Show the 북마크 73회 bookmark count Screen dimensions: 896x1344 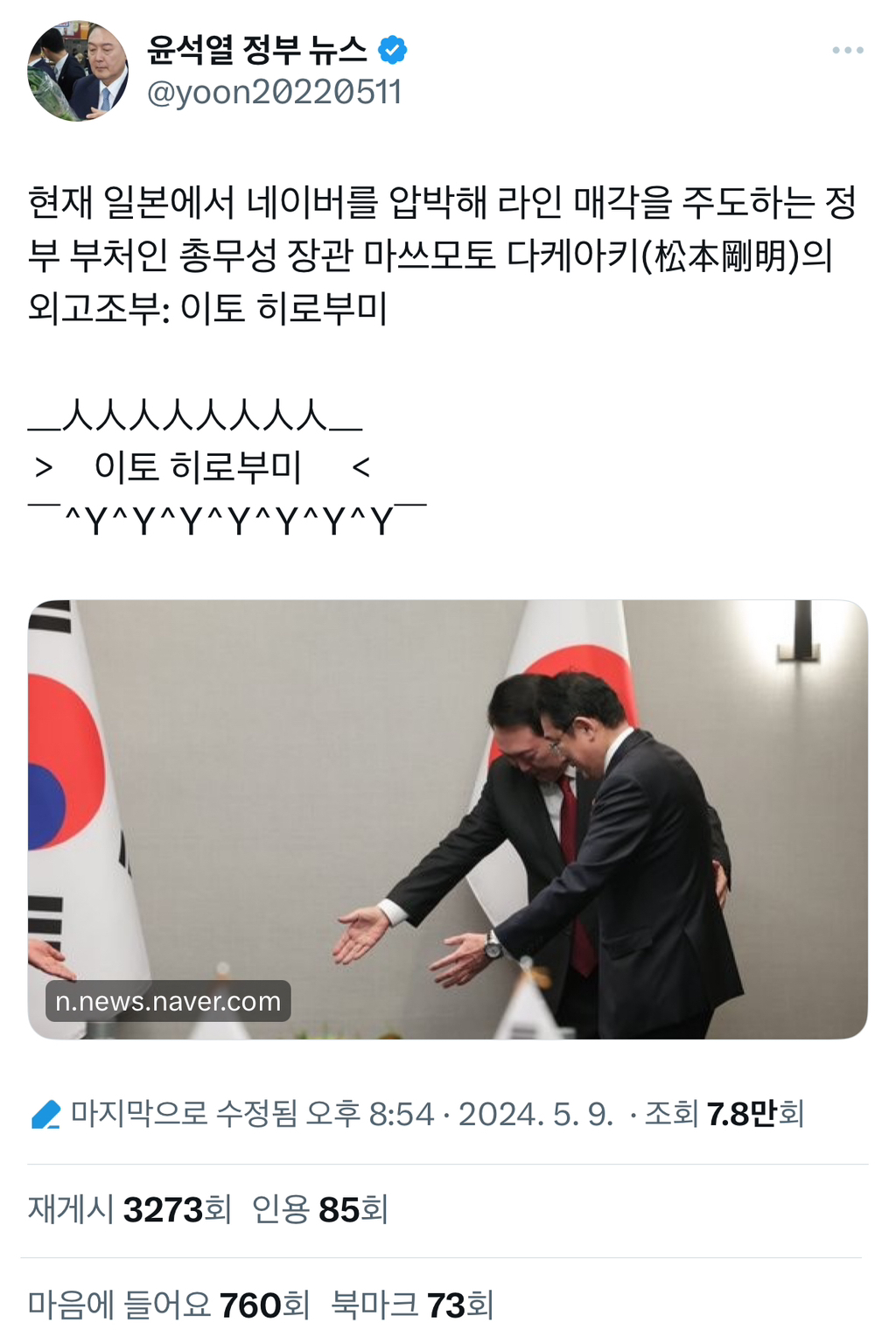tap(412, 1305)
